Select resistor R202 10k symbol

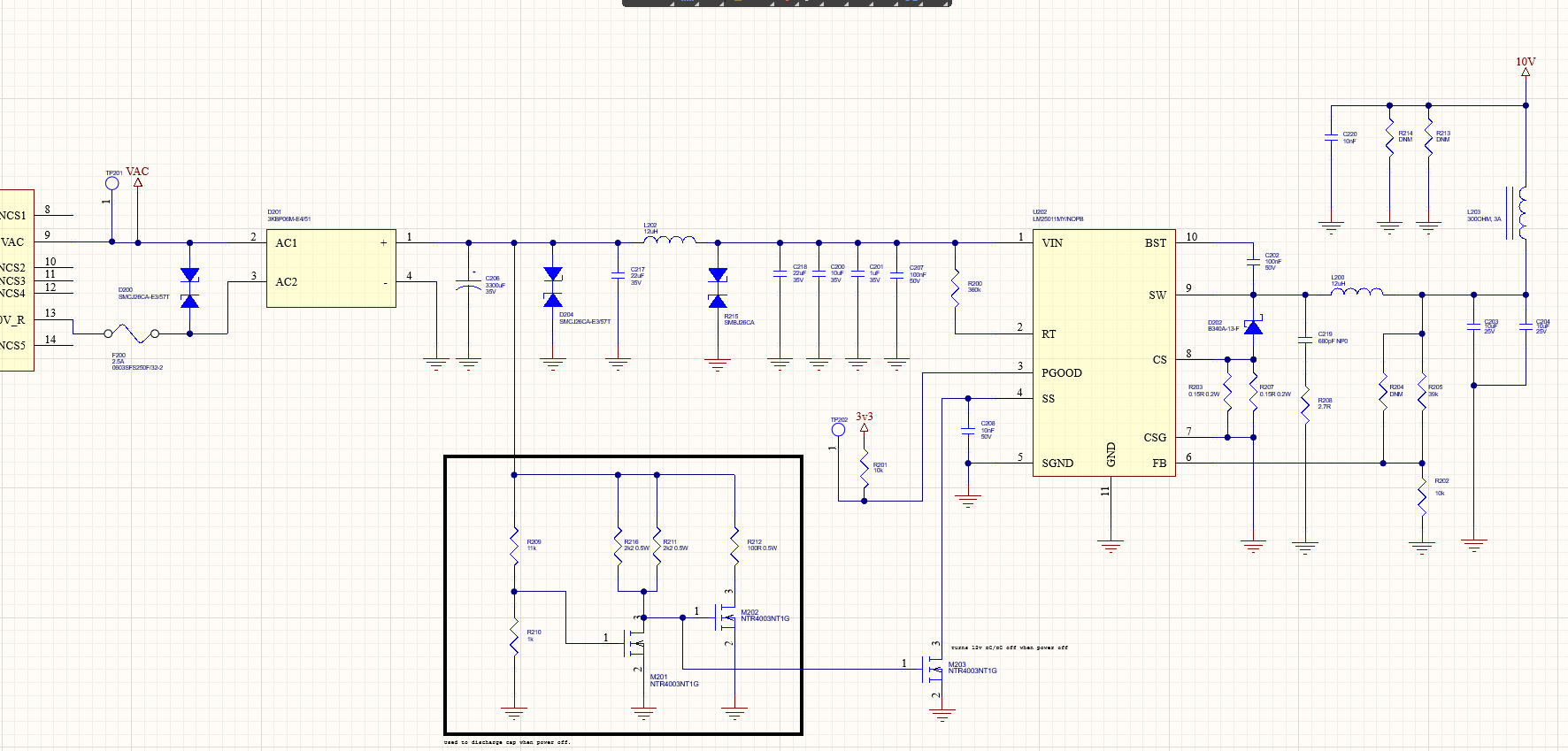pyautogui.click(x=1422, y=495)
